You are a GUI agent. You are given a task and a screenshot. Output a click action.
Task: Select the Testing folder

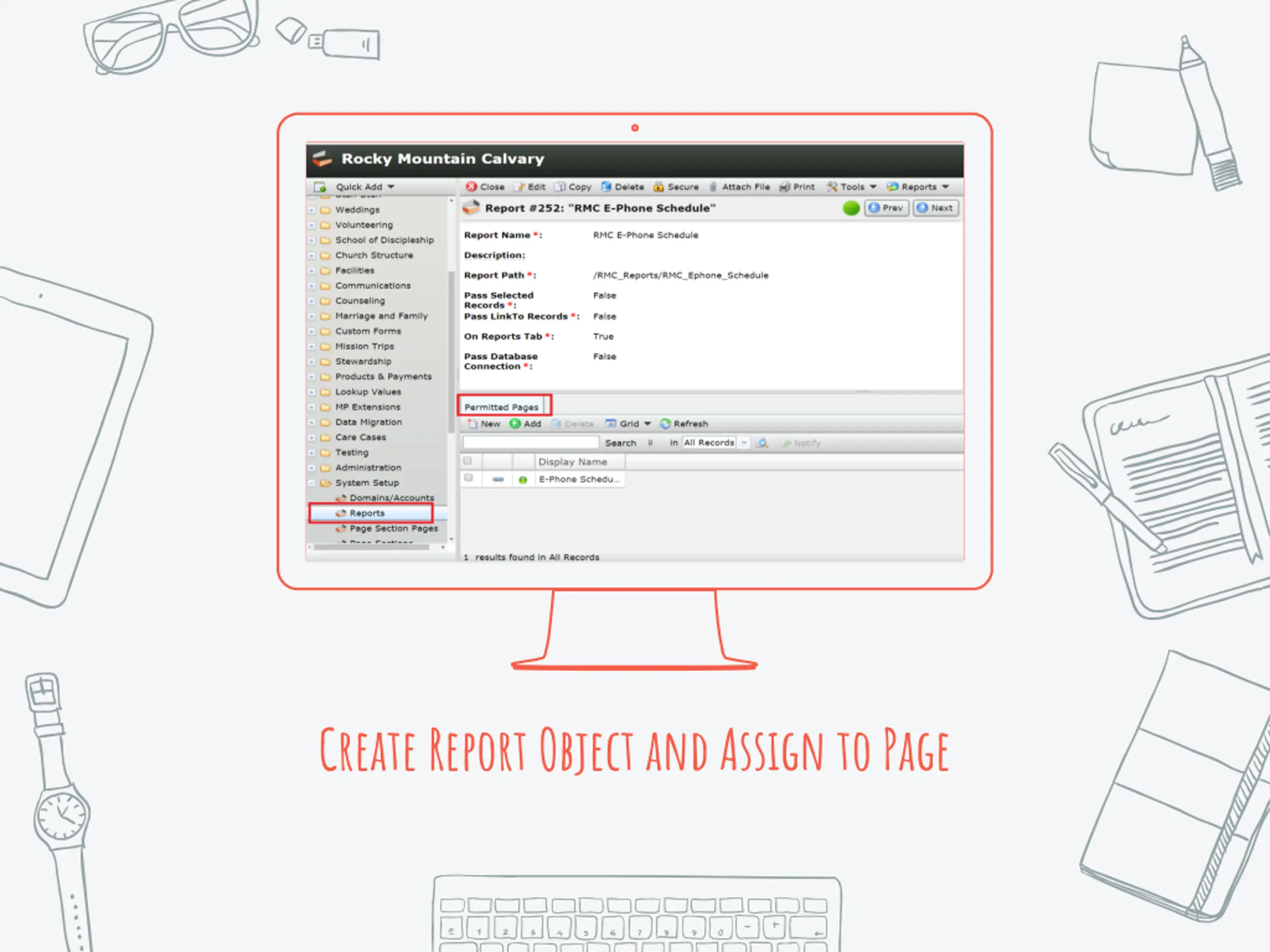[x=351, y=452]
